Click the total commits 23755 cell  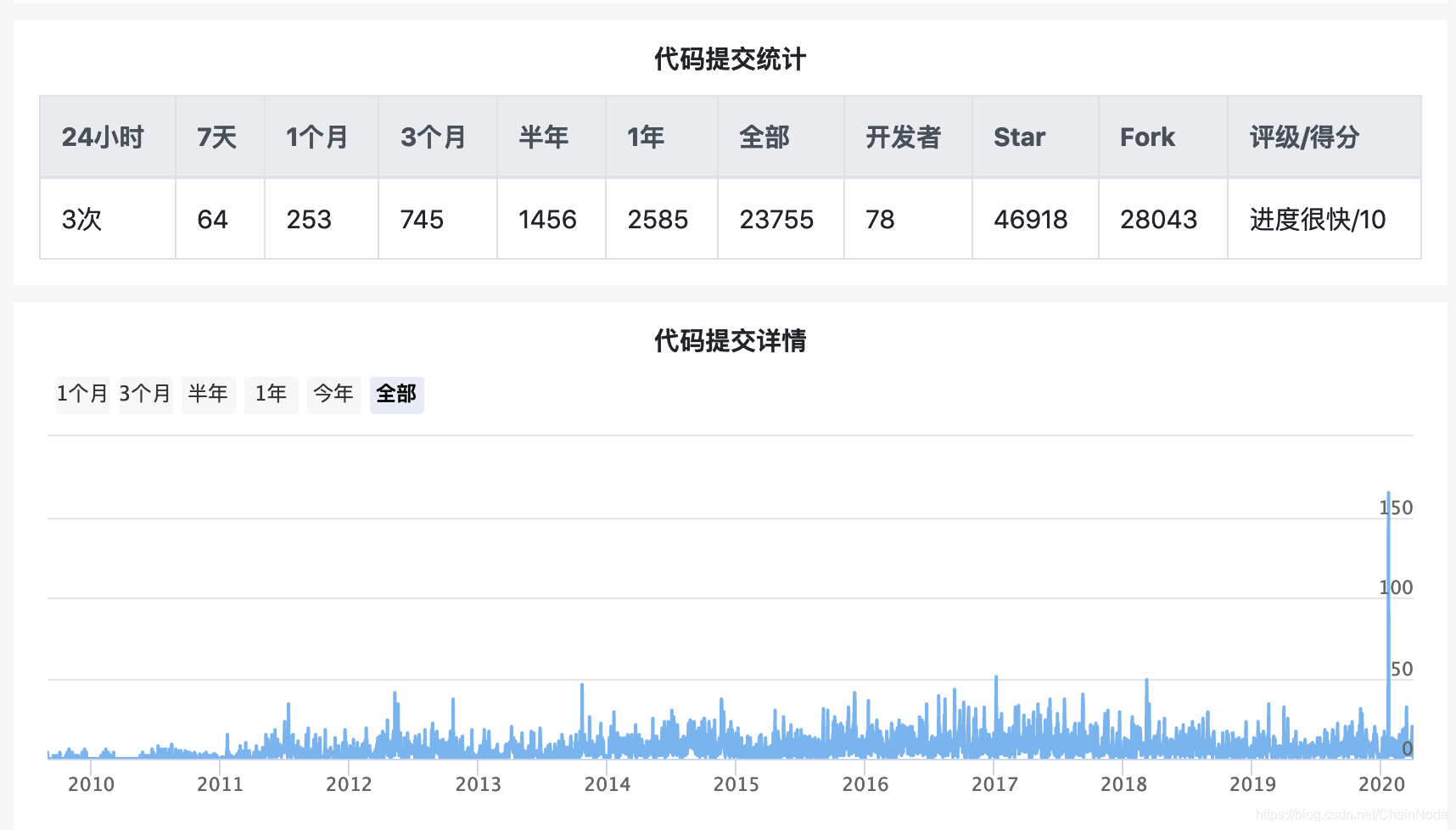(781, 219)
